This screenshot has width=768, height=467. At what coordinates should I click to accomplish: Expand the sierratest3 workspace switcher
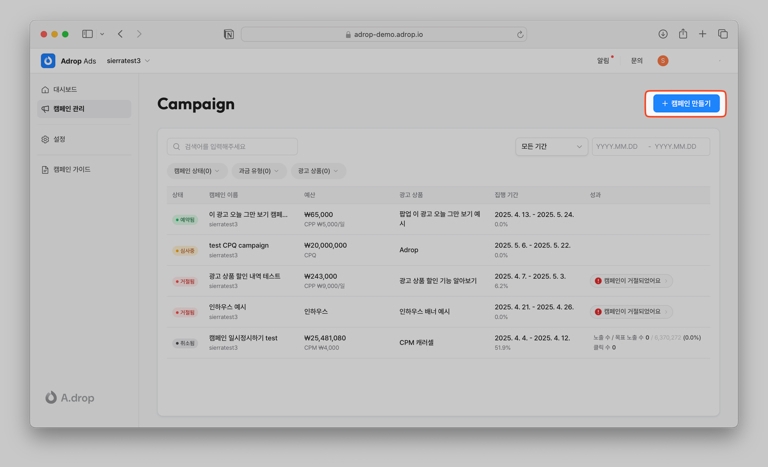[x=127, y=61]
